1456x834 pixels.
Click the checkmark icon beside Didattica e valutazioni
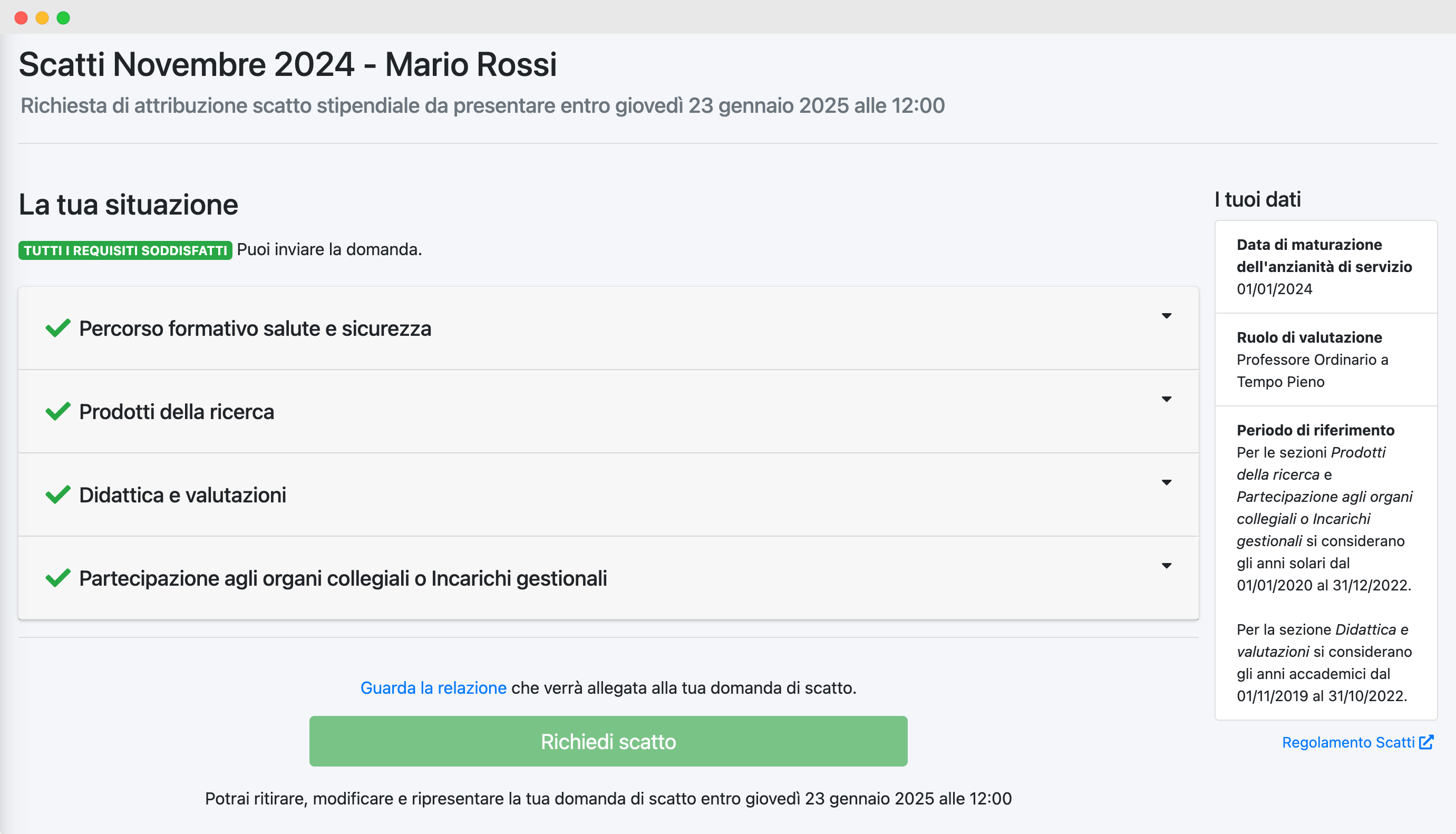click(x=58, y=494)
